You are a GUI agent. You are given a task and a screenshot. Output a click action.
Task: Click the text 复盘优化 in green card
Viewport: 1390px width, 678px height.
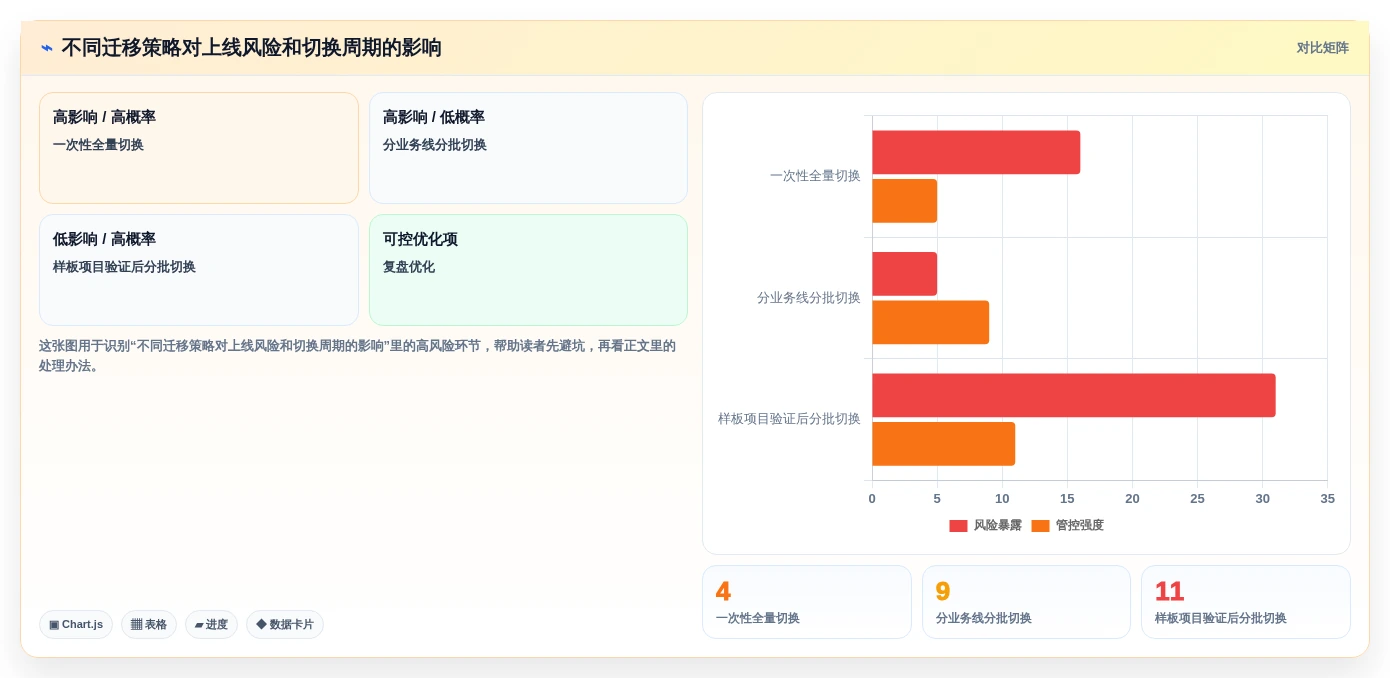pos(409,267)
